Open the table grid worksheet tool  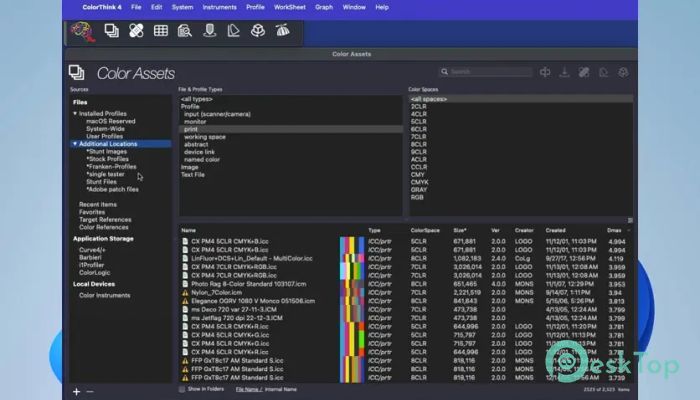161,31
